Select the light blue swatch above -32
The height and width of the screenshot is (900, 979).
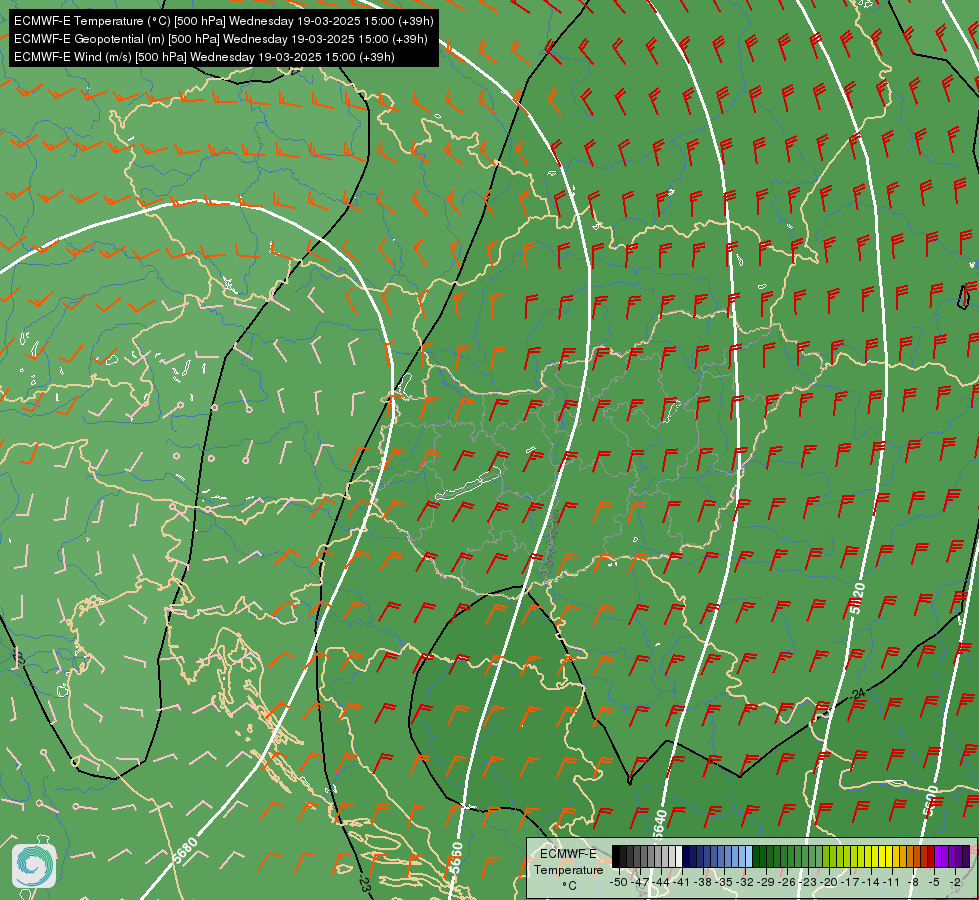749,856
